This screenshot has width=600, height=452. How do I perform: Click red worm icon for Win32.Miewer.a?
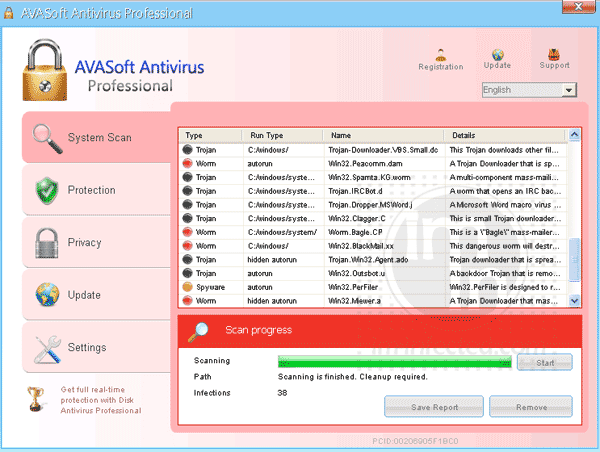[188, 300]
